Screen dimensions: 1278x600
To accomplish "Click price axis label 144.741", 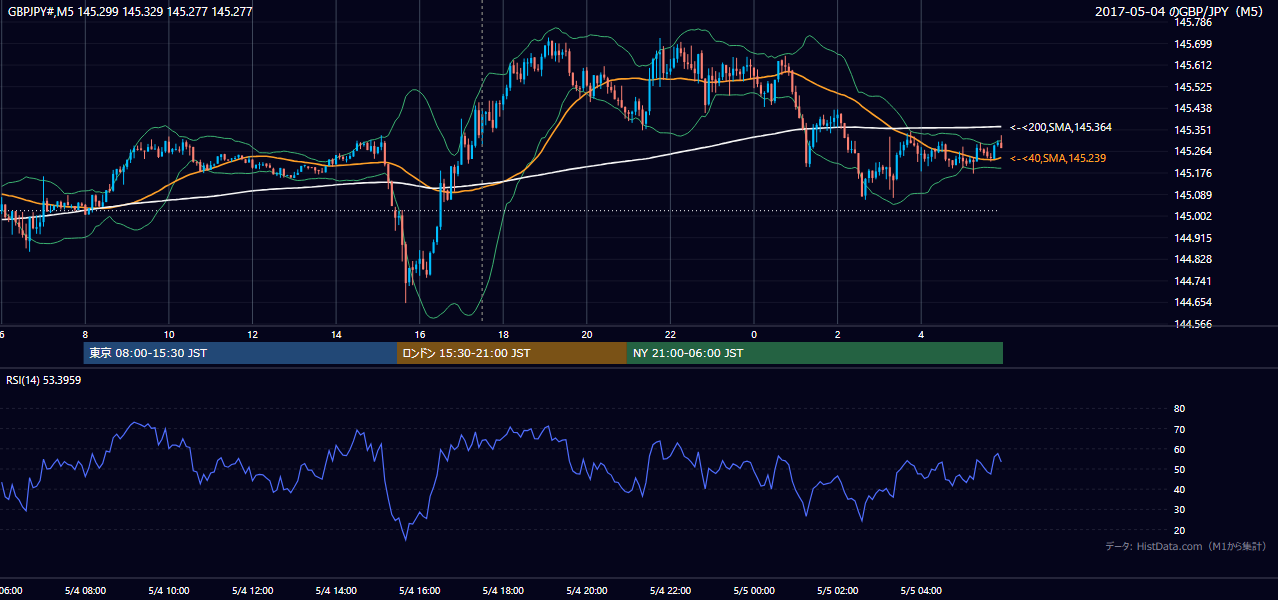I will pyautogui.click(x=1192, y=281).
